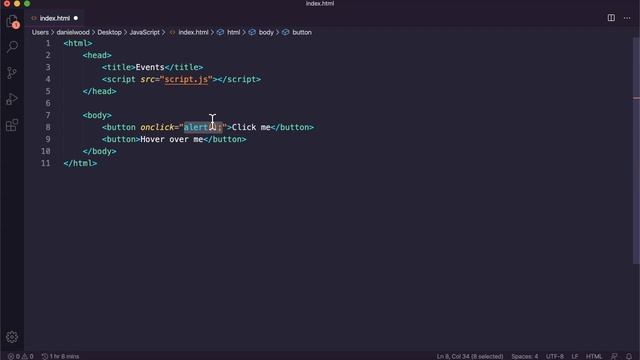Click the onclick attribute on line 8
640x360 pixels.
coord(157,127)
